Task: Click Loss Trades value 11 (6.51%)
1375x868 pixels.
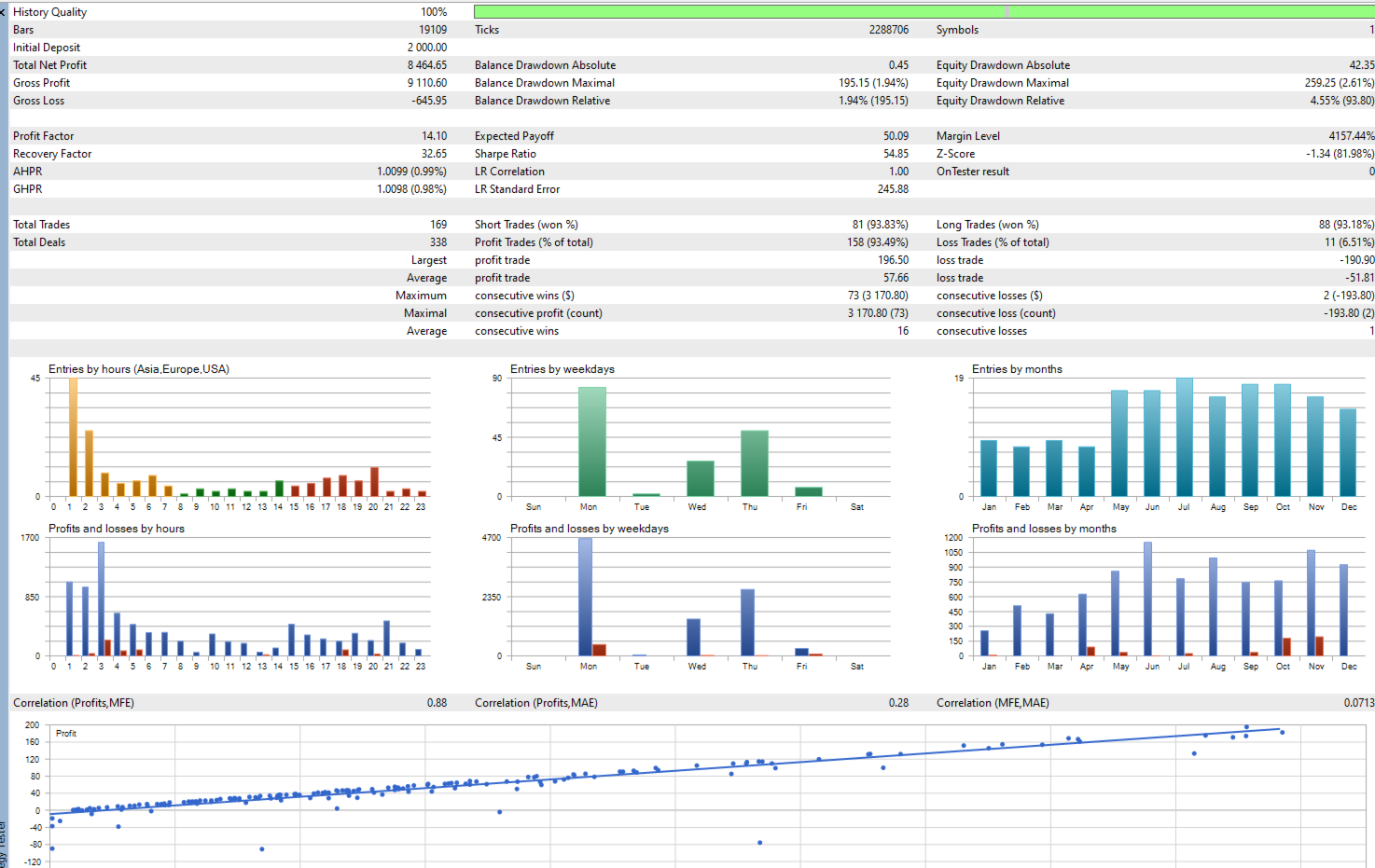Action: pyautogui.click(x=1350, y=242)
